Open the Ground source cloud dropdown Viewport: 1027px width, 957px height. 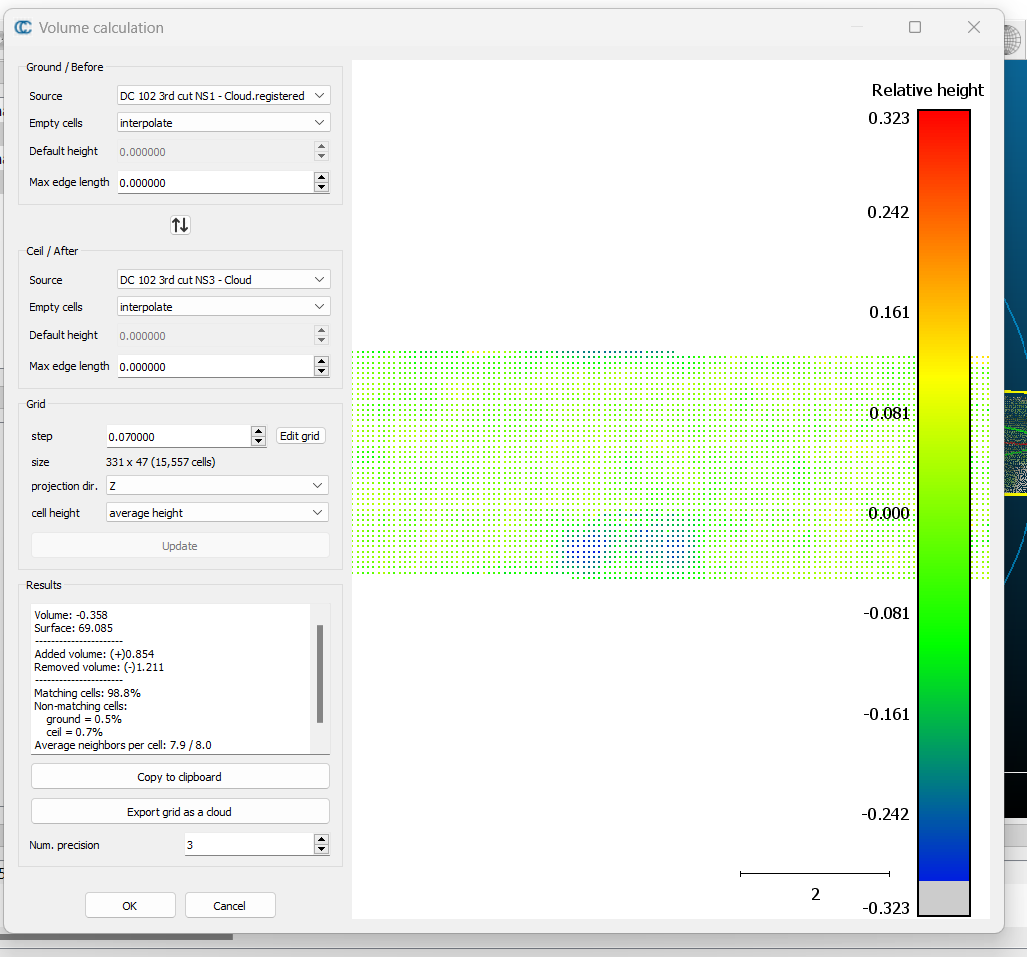[x=223, y=96]
